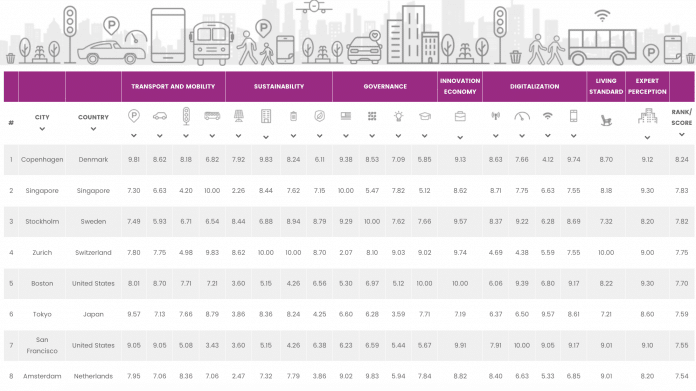The width and height of the screenshot is (696, 391).
Task: Select the Innovation Economy header
Action: point(460,87)
